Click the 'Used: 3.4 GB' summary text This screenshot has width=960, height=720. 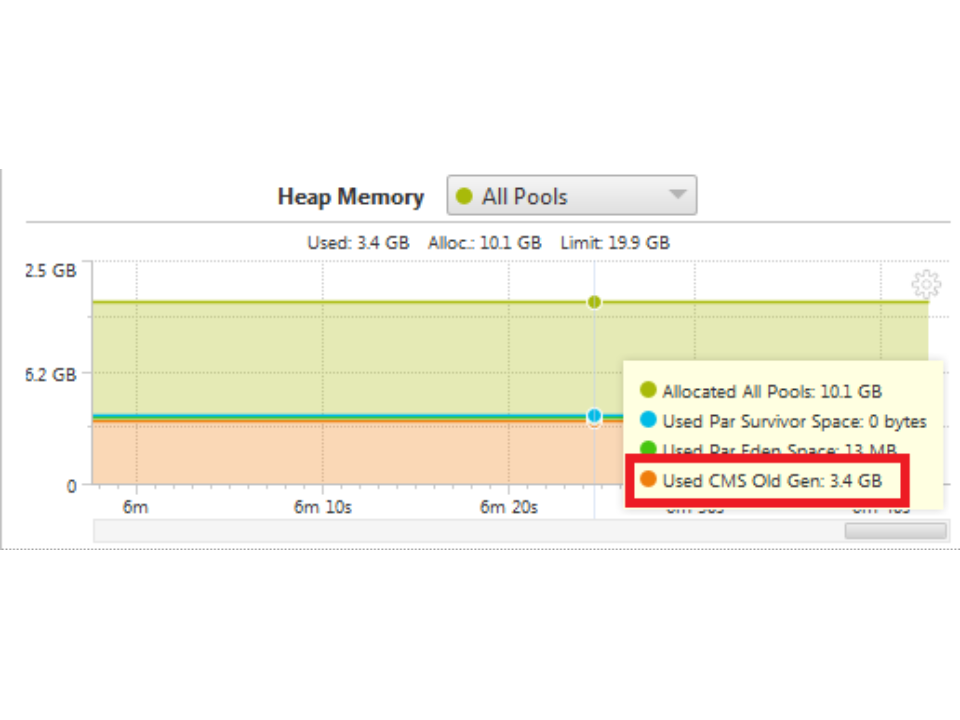tap(358, 243)
